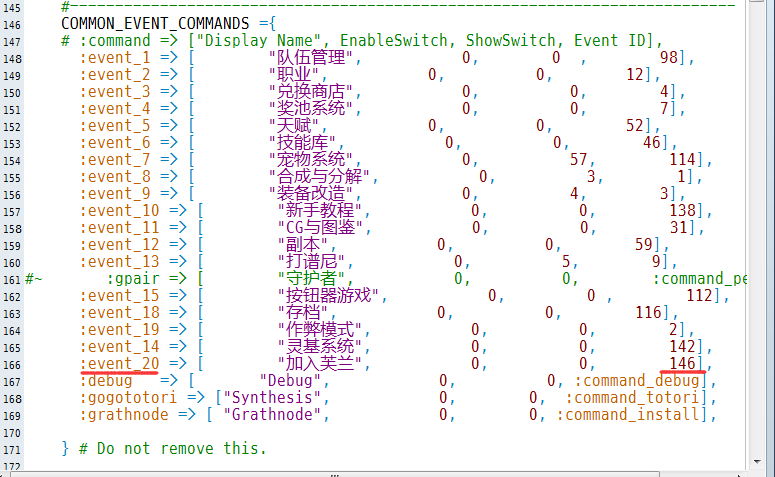
Task: Click the COMMON_EVENT_COMMANDS constant name
Action: tap(155, 24)
